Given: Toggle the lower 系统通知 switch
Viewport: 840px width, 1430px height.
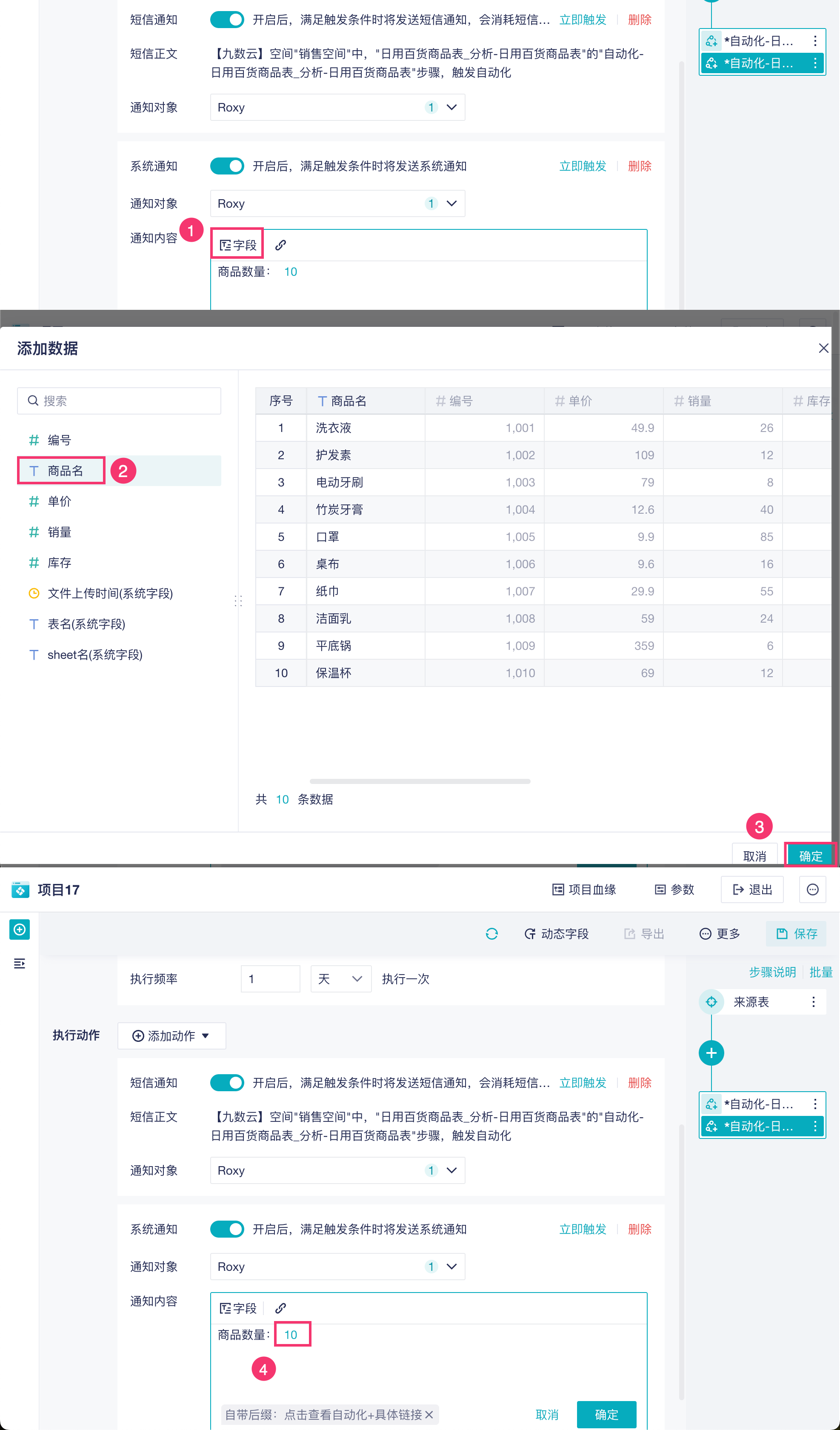Looking at the screenshot, I should (x=227, y=1229).
